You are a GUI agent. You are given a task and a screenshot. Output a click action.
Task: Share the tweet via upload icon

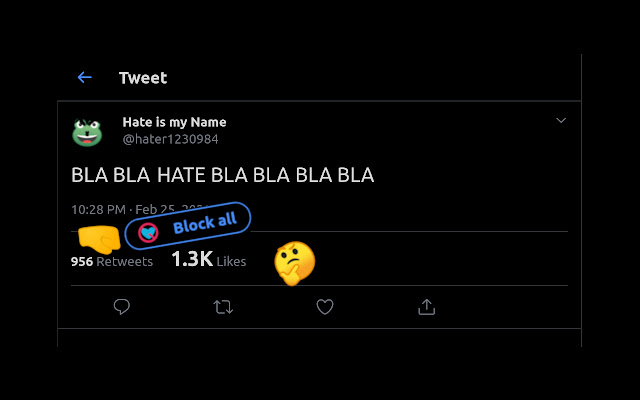click(x=427, y=307)
